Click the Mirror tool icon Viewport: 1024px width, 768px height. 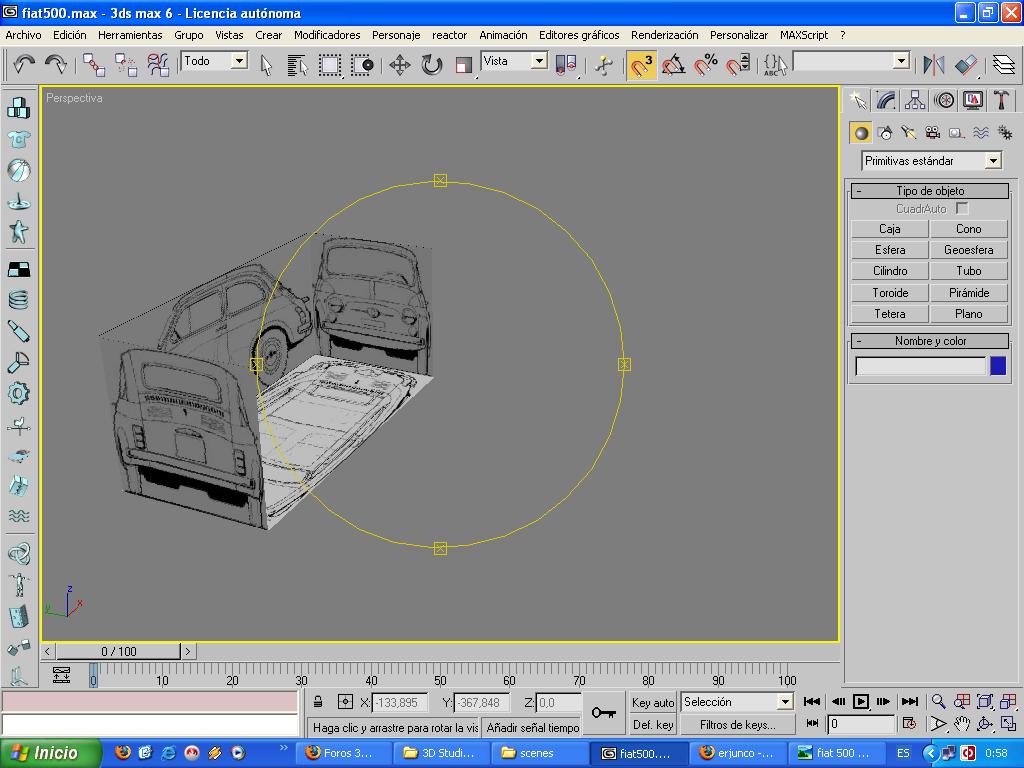click(934, 66)
